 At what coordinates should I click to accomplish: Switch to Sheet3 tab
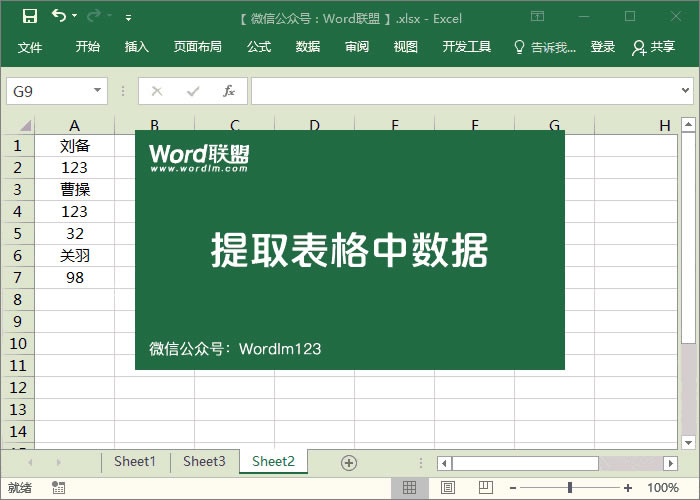[x=204, y=461]
